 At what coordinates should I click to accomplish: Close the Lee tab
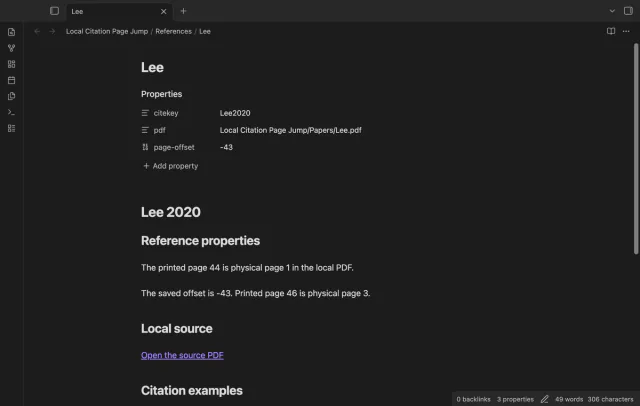[x=163, y=11]
